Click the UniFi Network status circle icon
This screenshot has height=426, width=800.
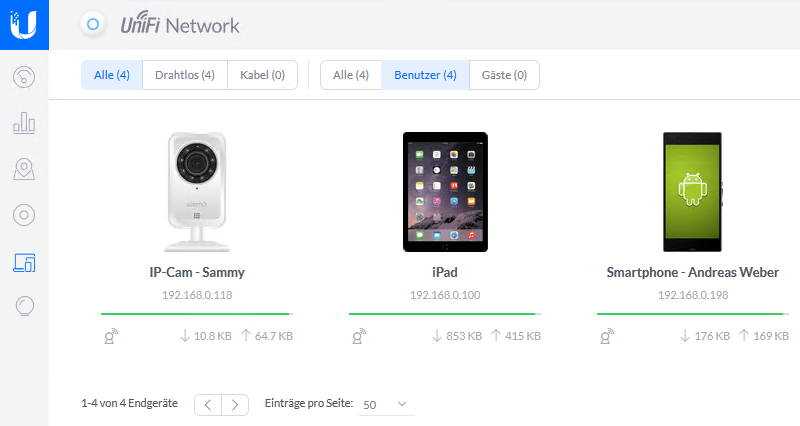92,25
